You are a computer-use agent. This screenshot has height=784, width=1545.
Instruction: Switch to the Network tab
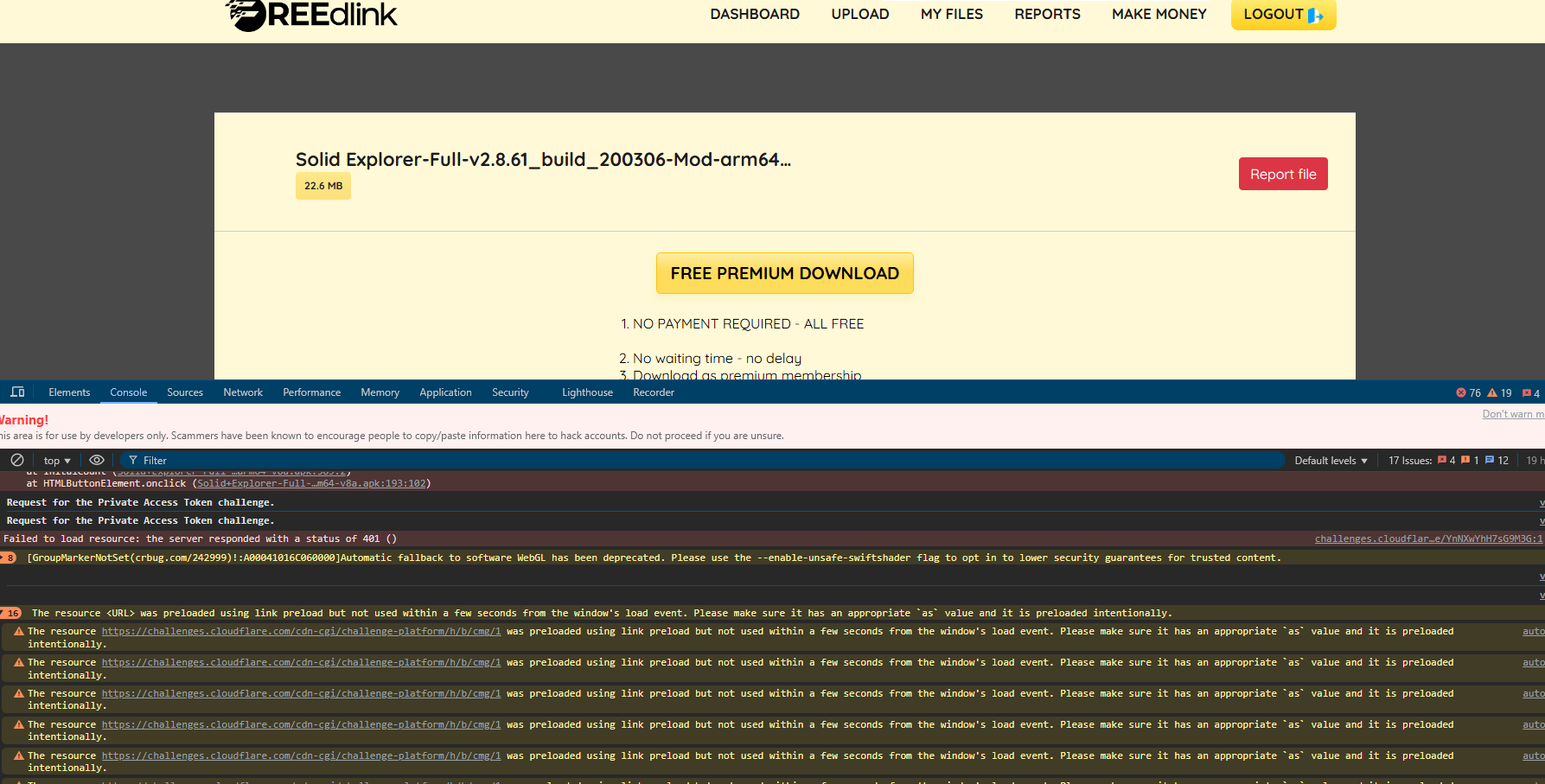click(243, 392)
